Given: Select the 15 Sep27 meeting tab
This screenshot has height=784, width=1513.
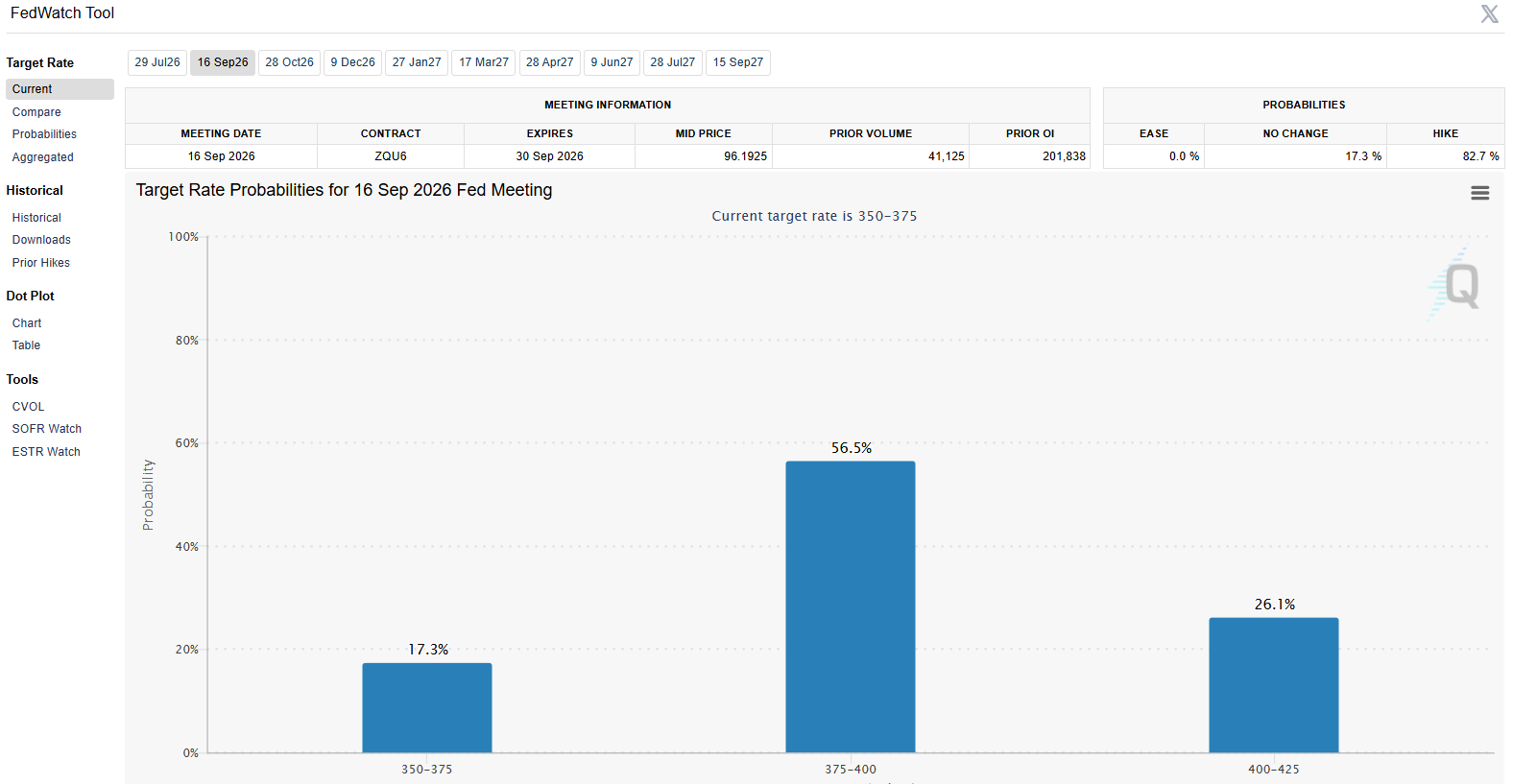Looking at the screenshot, I should click(737, 62).
